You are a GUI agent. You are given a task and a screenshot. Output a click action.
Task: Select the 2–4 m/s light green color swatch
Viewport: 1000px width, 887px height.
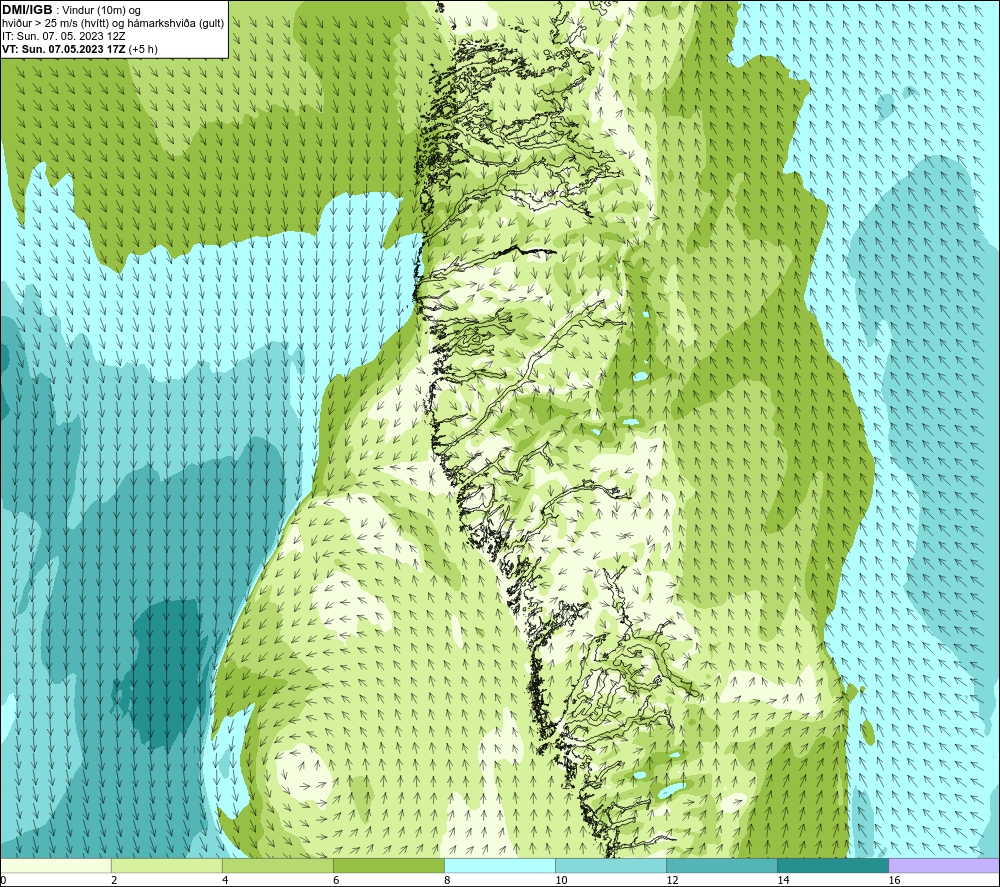pyautogui.click(x=167, y=865)
